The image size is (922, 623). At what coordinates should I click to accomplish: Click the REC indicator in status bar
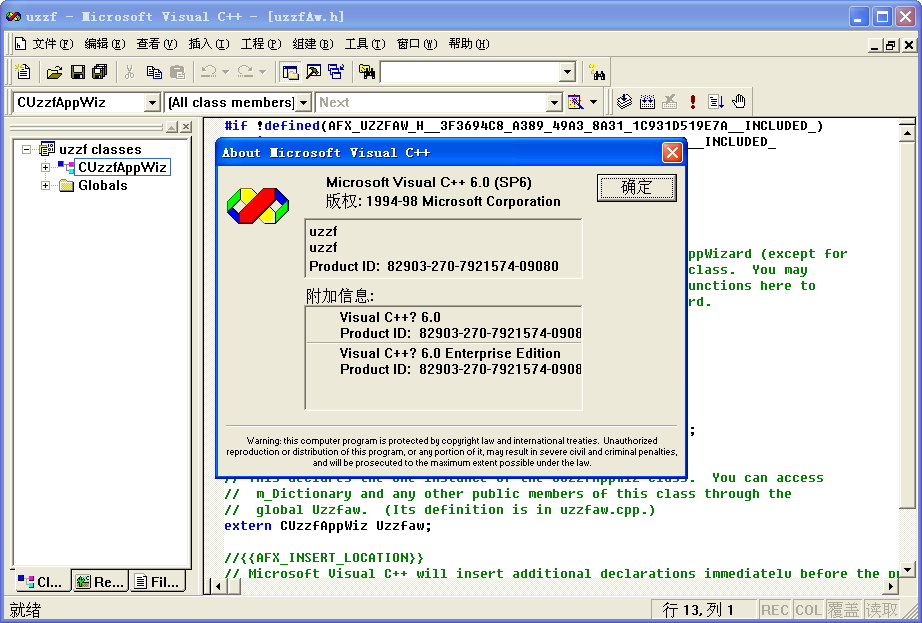click(x=774, y=610)
